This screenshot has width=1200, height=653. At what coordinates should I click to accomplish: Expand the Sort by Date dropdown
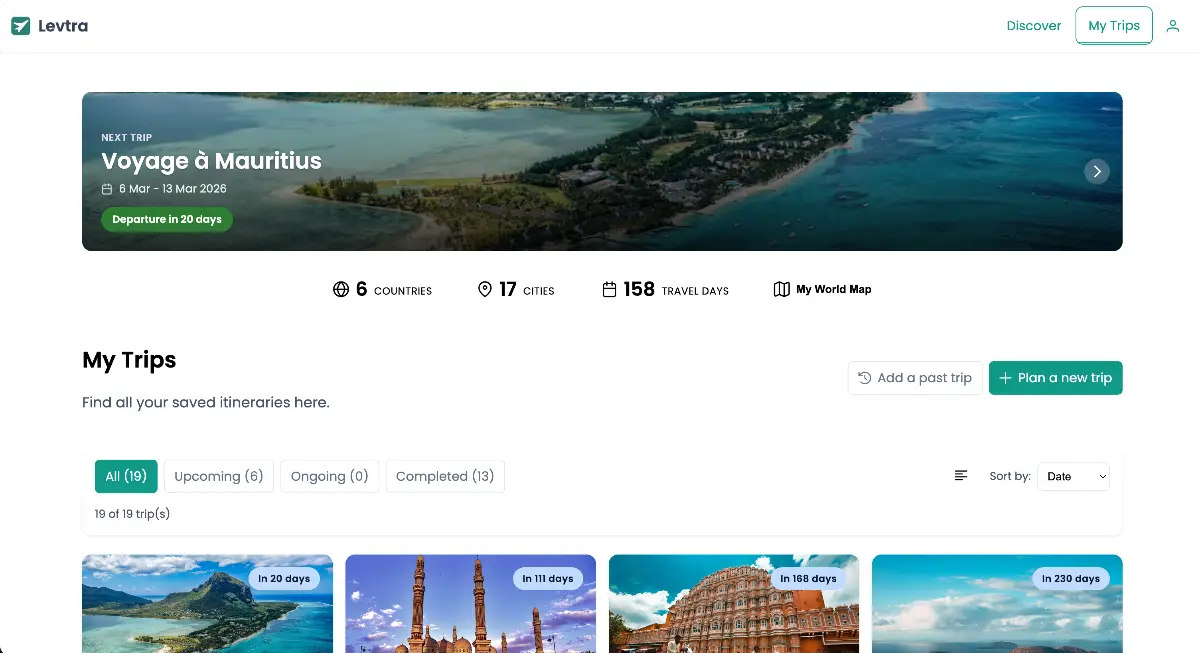1073,476
